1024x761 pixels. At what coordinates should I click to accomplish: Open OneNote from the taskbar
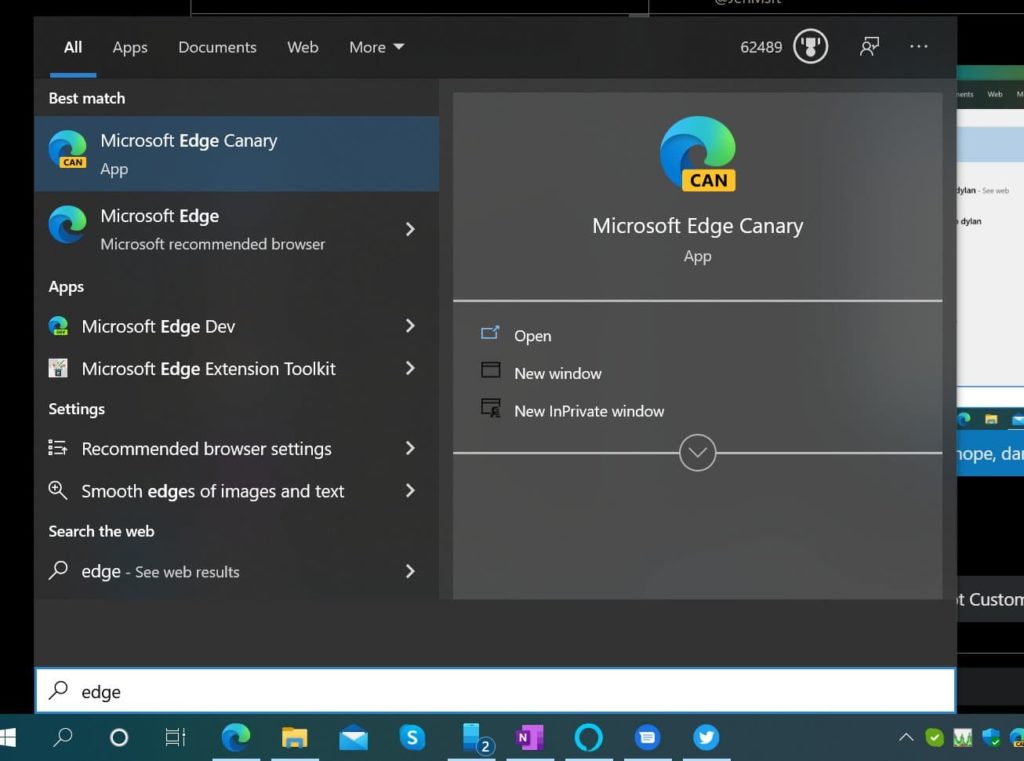coord(529,738)
